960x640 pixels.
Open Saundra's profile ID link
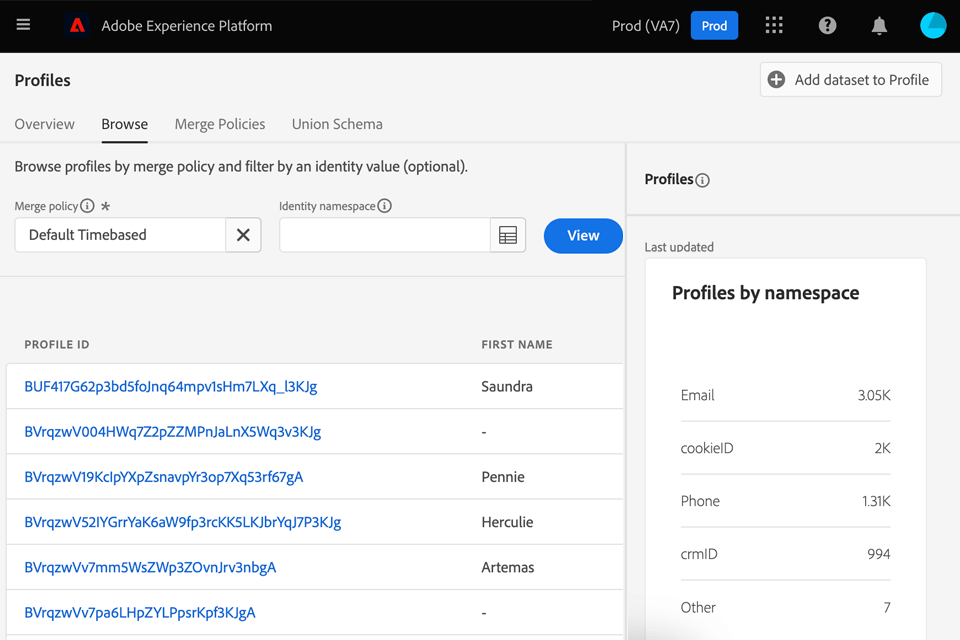[171, 386]
